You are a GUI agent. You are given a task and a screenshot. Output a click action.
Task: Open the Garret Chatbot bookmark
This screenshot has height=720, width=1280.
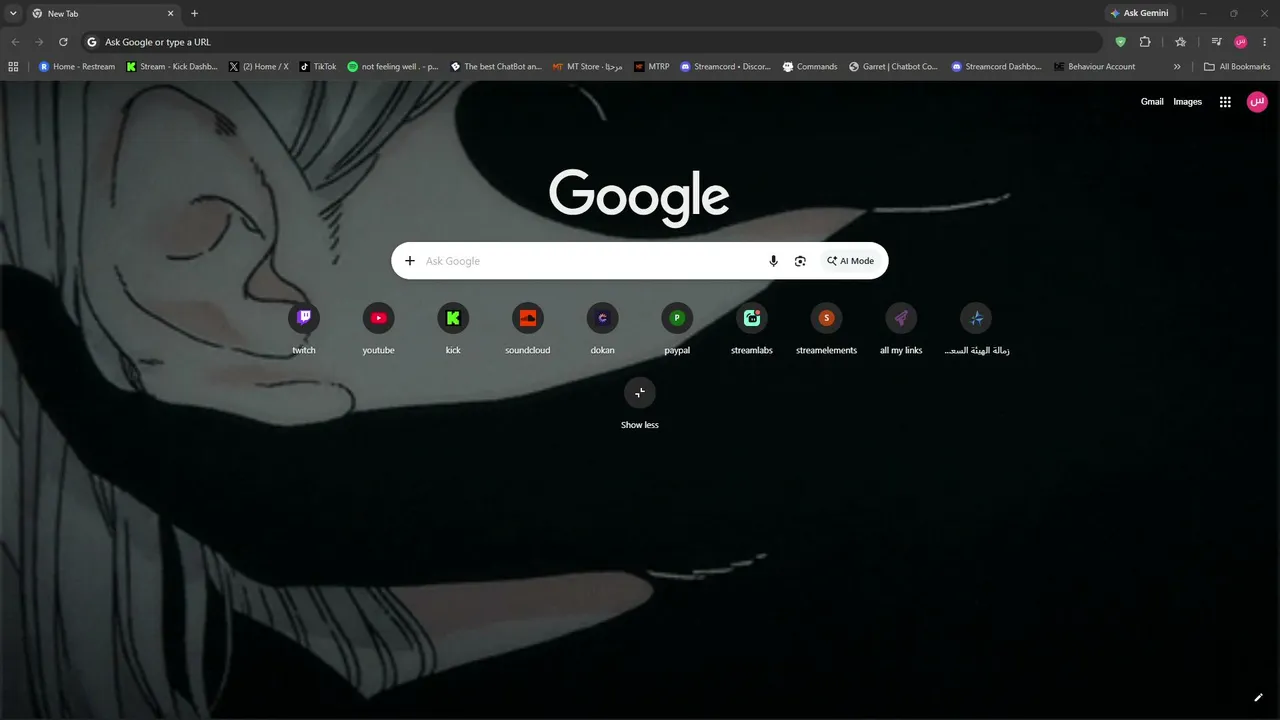[894, 67]
